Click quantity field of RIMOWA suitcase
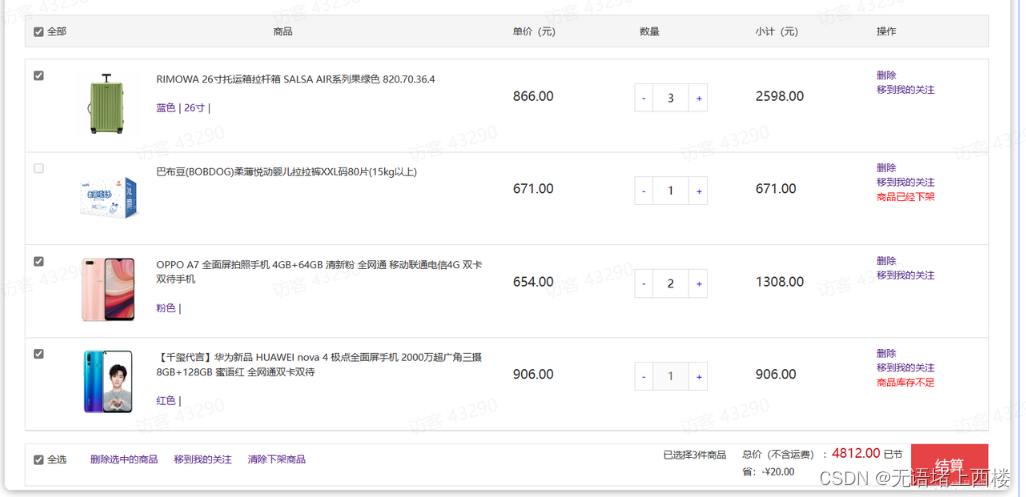1026x497 pixels. point(671,98)
